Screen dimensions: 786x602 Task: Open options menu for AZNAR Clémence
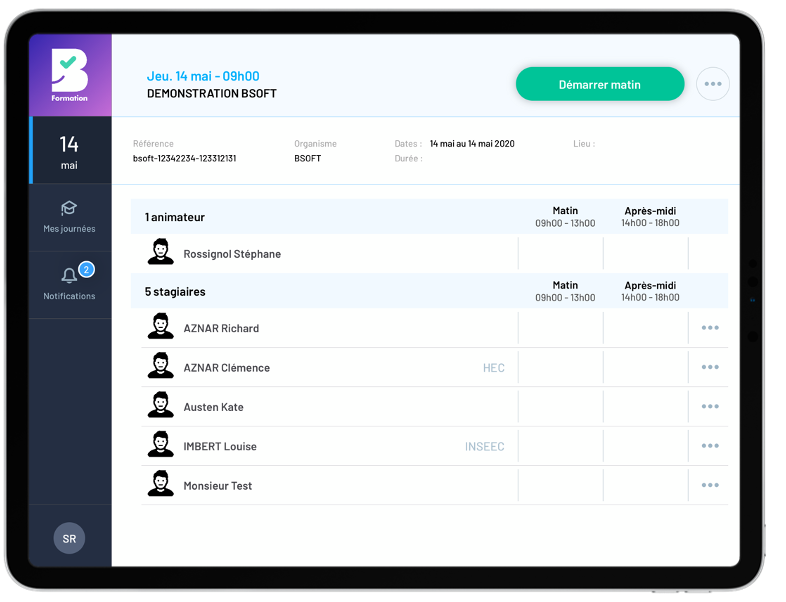(x=710, y=367)
